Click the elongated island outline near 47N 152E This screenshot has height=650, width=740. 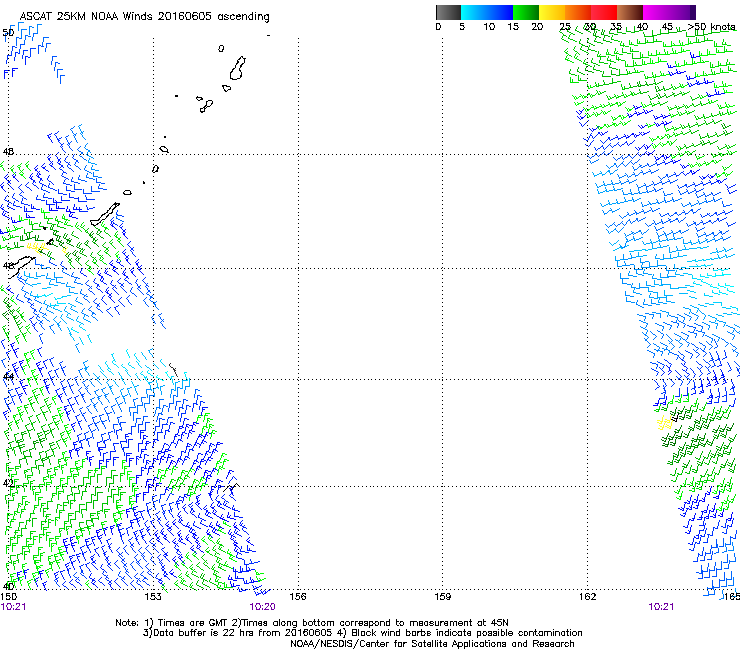point(105,214)
